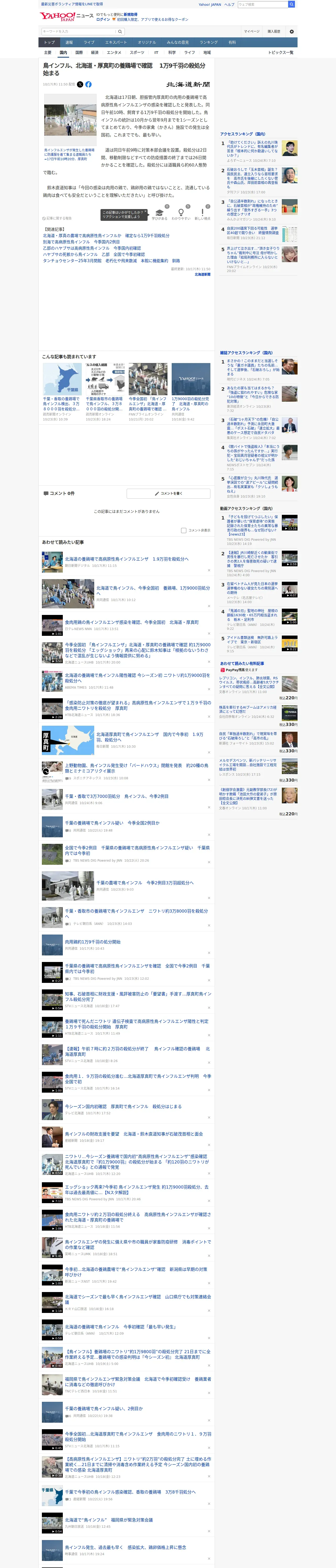The width and height of the screenshot is (336, 1568).
Task: Click the 記事に関する報告 report icon link
Action: coord(57,218)
